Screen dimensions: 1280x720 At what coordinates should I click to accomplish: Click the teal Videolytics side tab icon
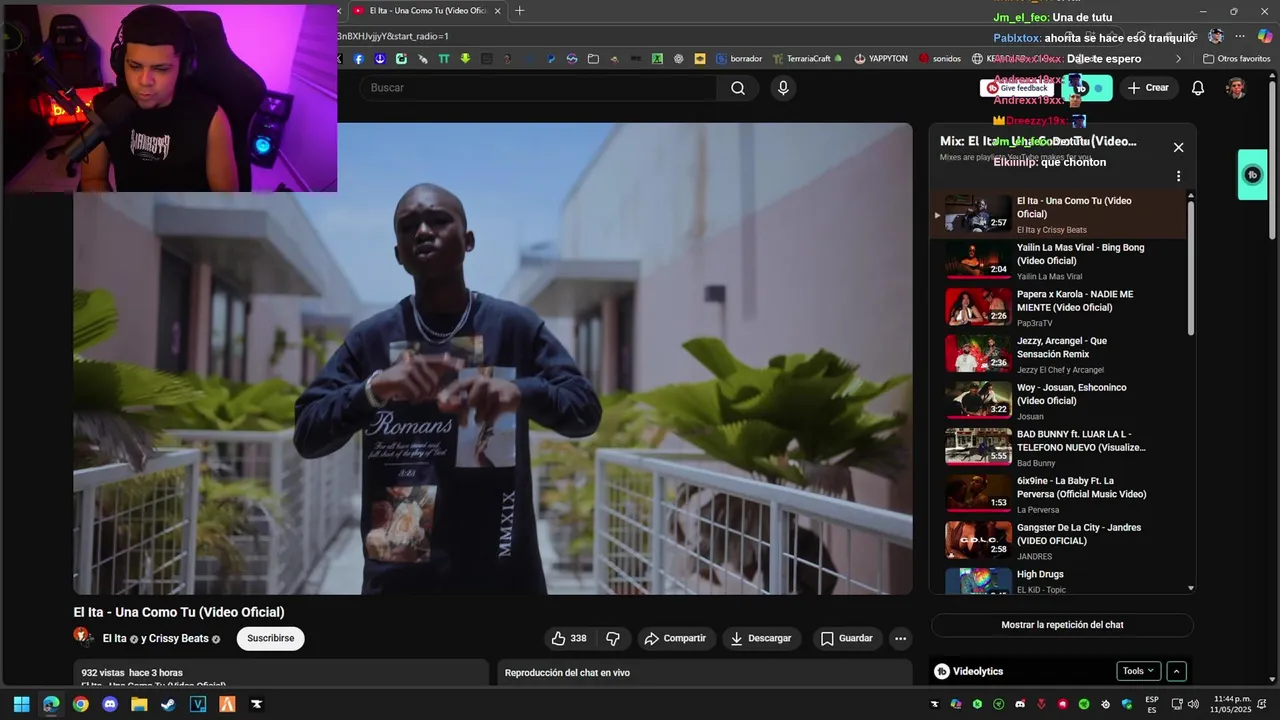click(x=1252, y=175)
